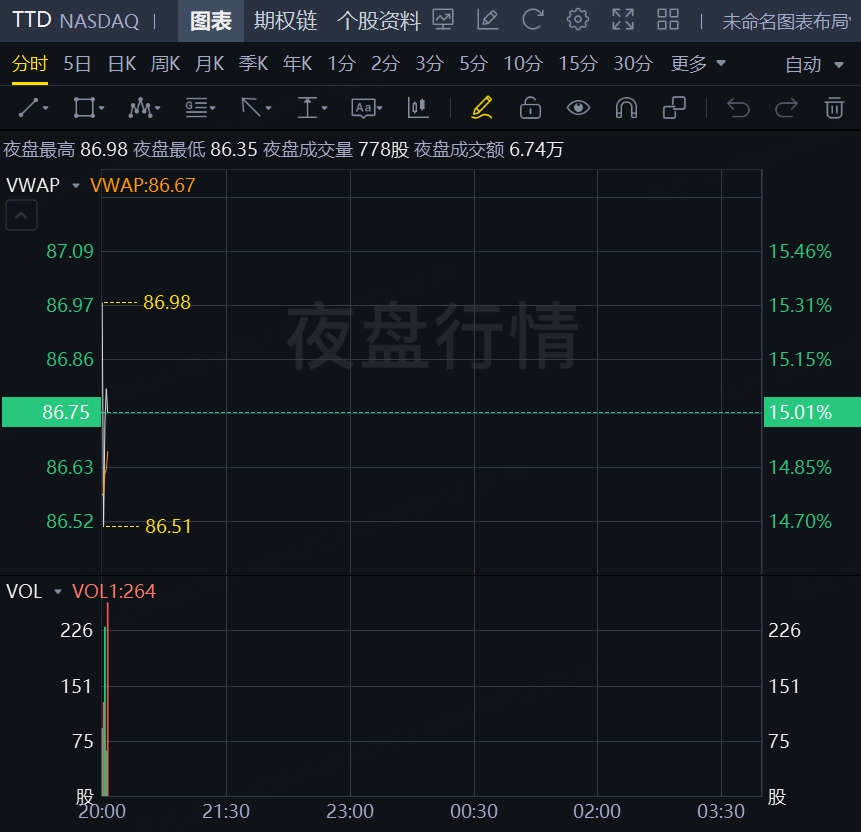Screen dimensions: 861x832
Task: Open chart settings gear
Action: click(x=577, y=20)
